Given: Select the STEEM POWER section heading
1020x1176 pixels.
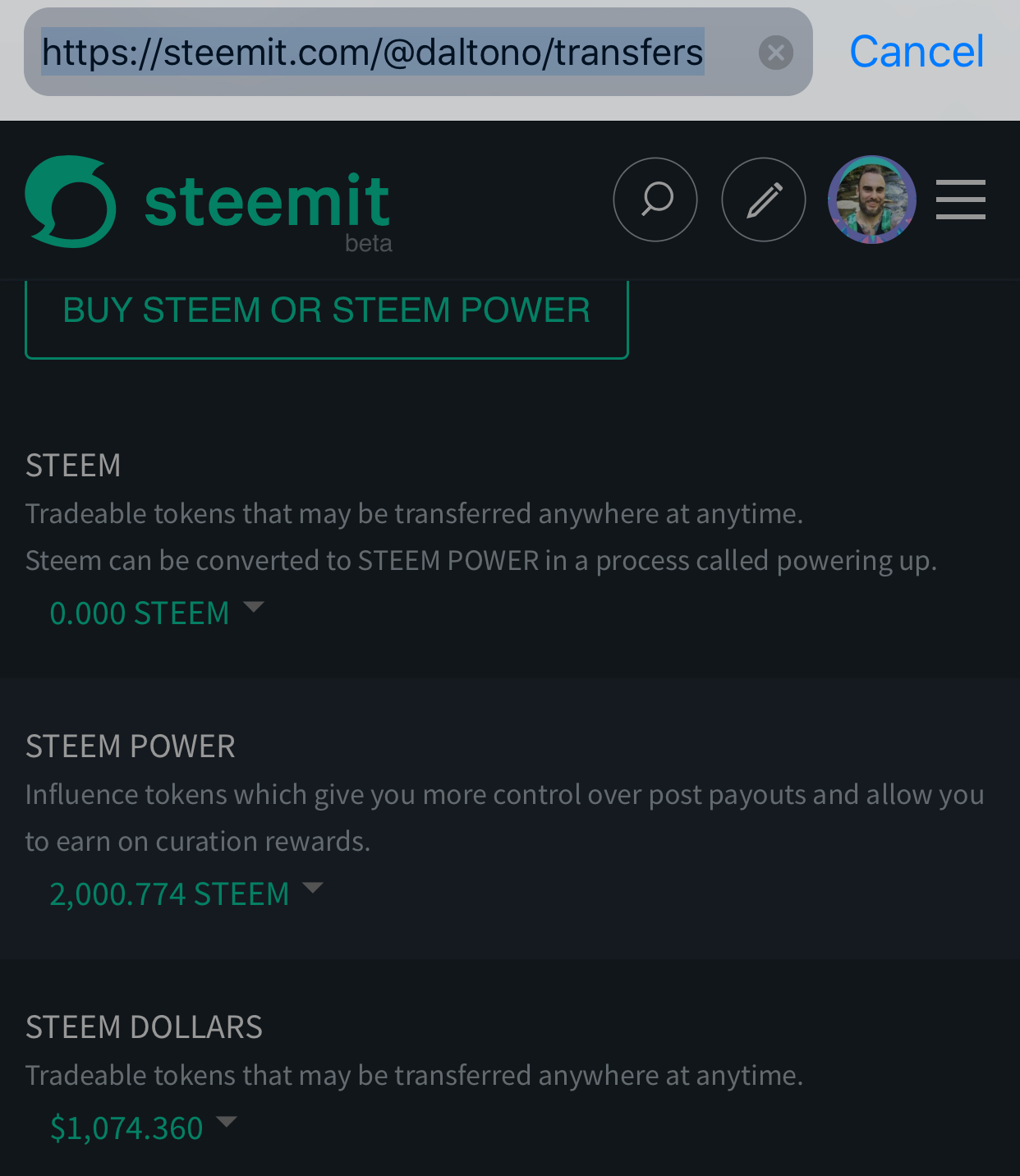Looking at the screenshot, I should point(131,746).
